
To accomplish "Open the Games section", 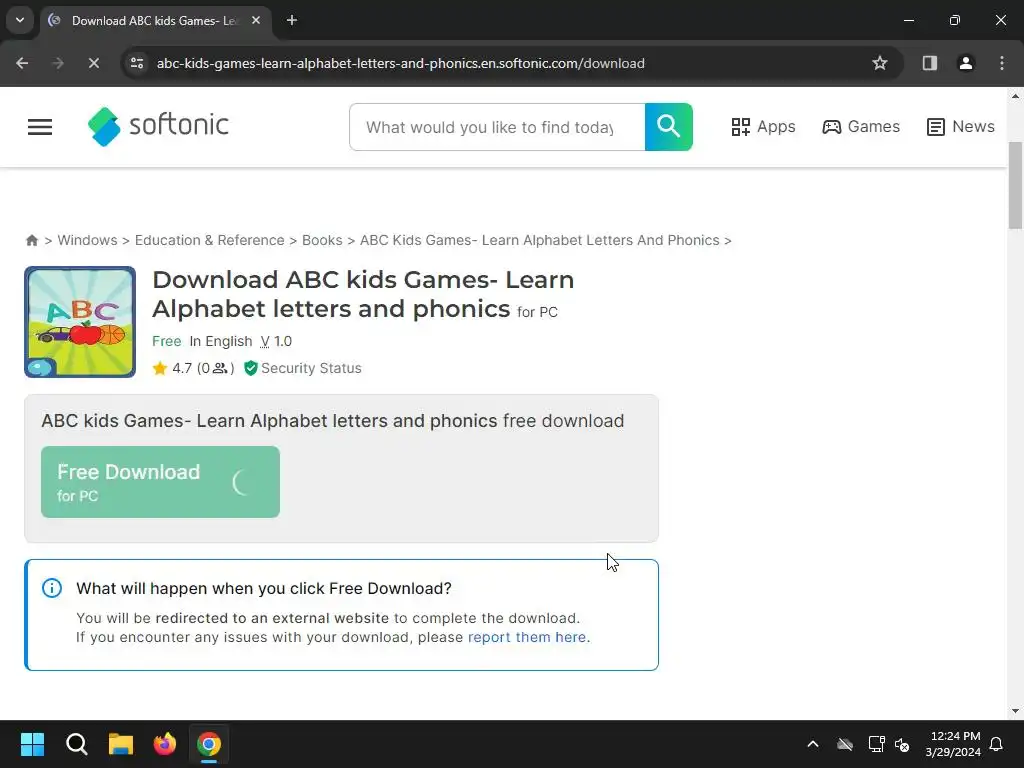I will [x=861, y=127].
